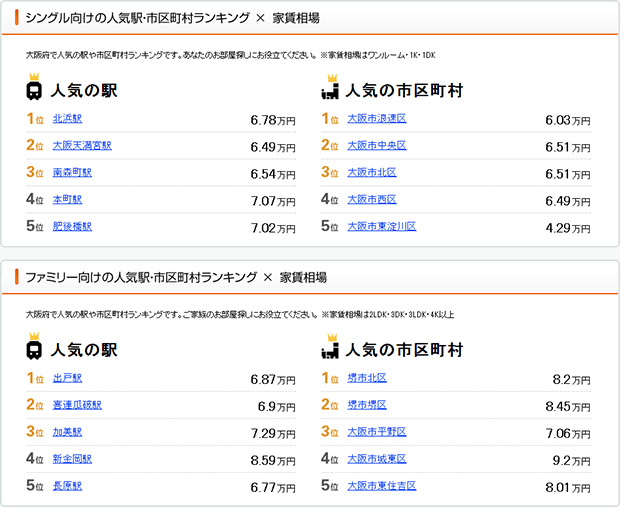Select the 大阪市西区 link
Image resolution: width=620 pixels, height=507 pixels.
point(372,199)
